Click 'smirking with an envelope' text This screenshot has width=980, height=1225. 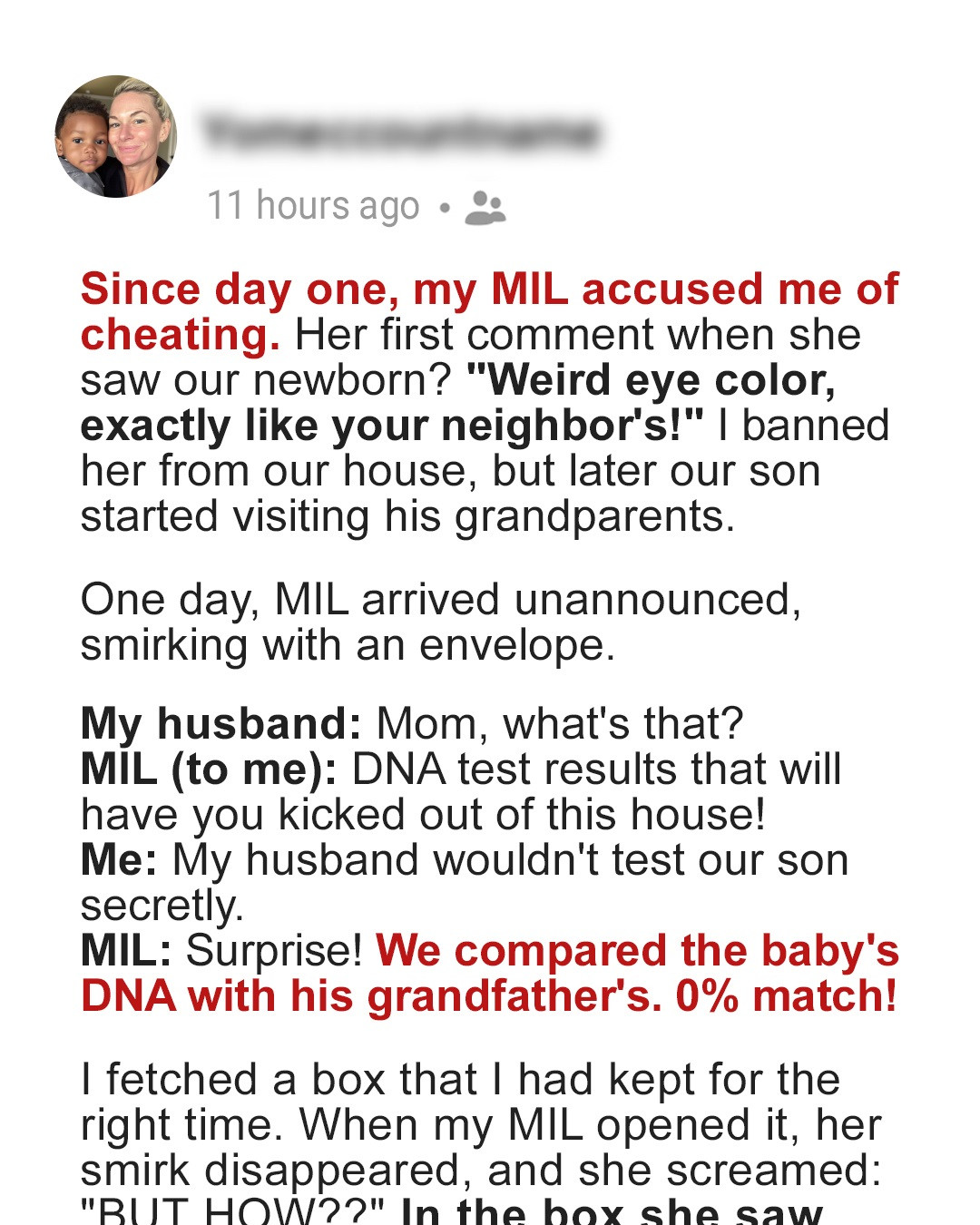347,645
